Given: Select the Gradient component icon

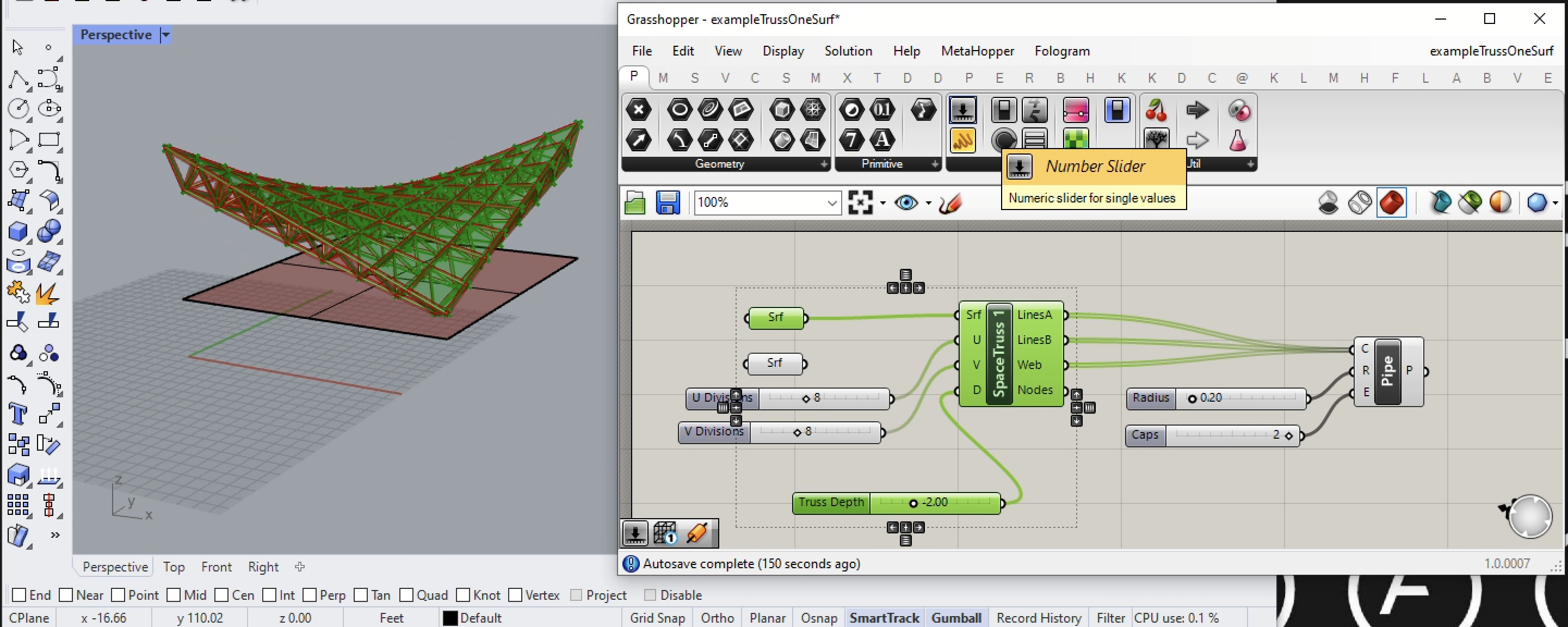Looking at the screenshot, I should 1076,110.
